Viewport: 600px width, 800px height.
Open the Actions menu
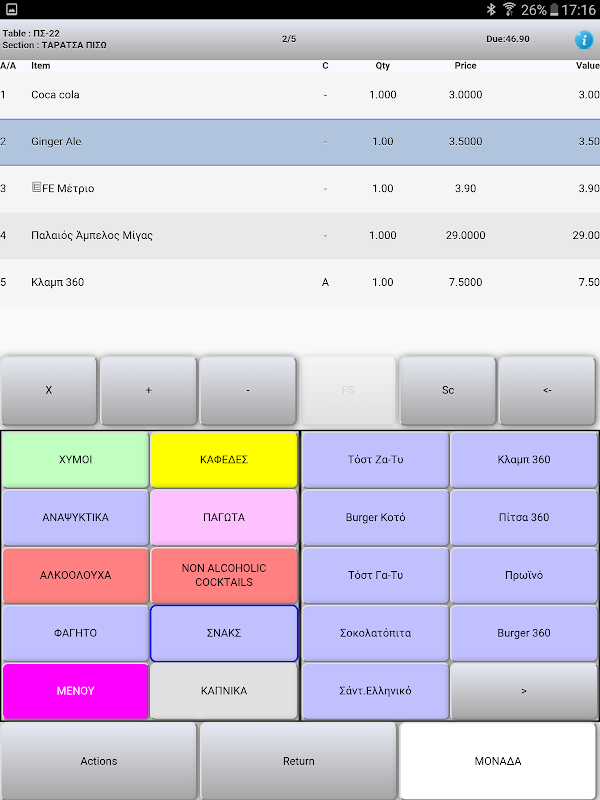98,761
